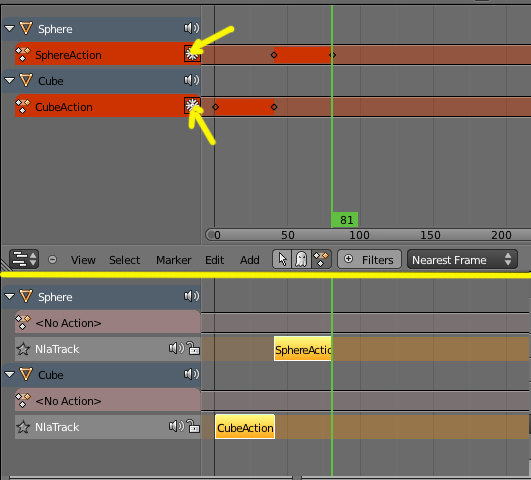
Task: Open the Edit menu
Action: pyautogui.click(x=214, y=260)
